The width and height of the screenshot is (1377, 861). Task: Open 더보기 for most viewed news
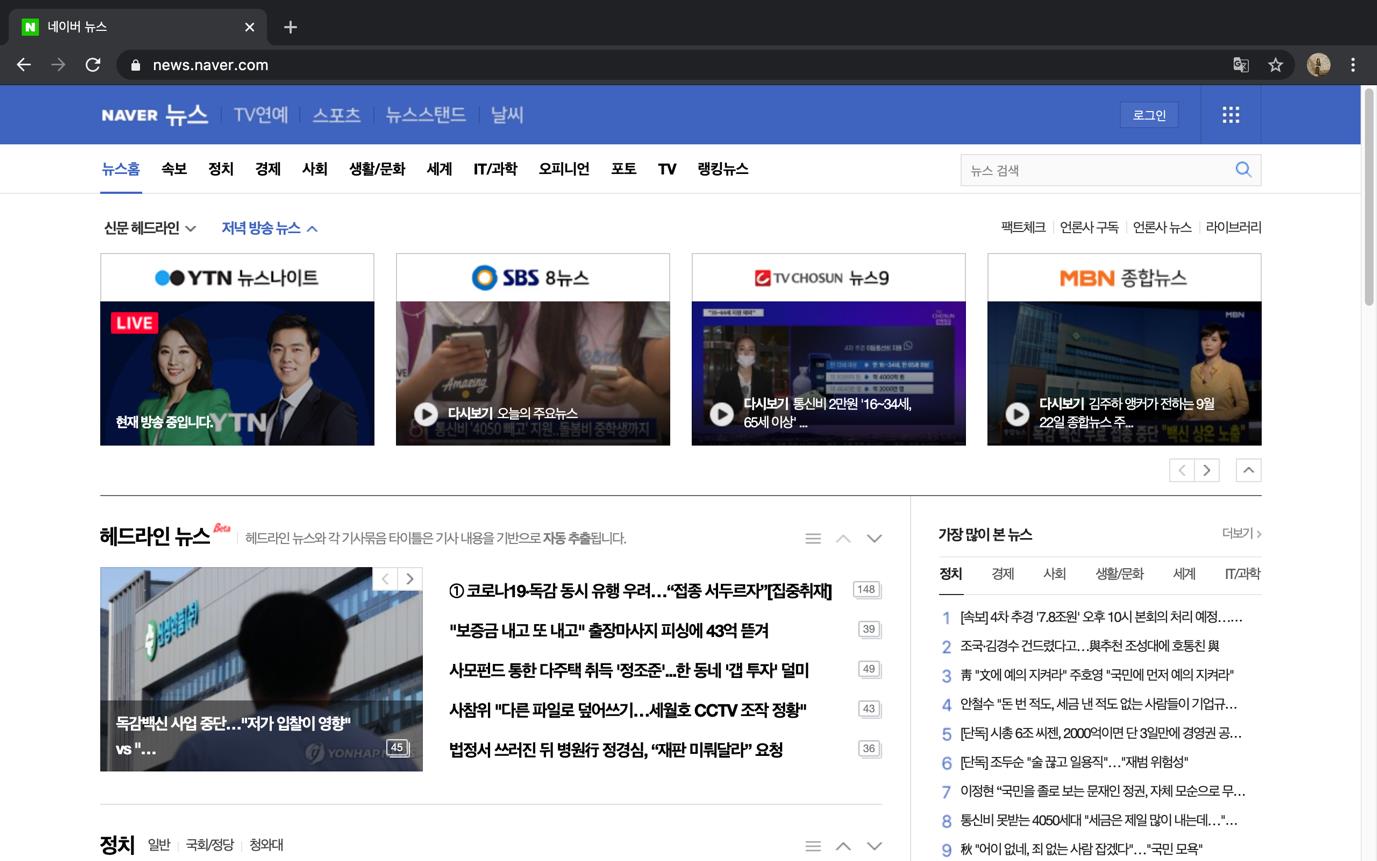point(1241,534)
